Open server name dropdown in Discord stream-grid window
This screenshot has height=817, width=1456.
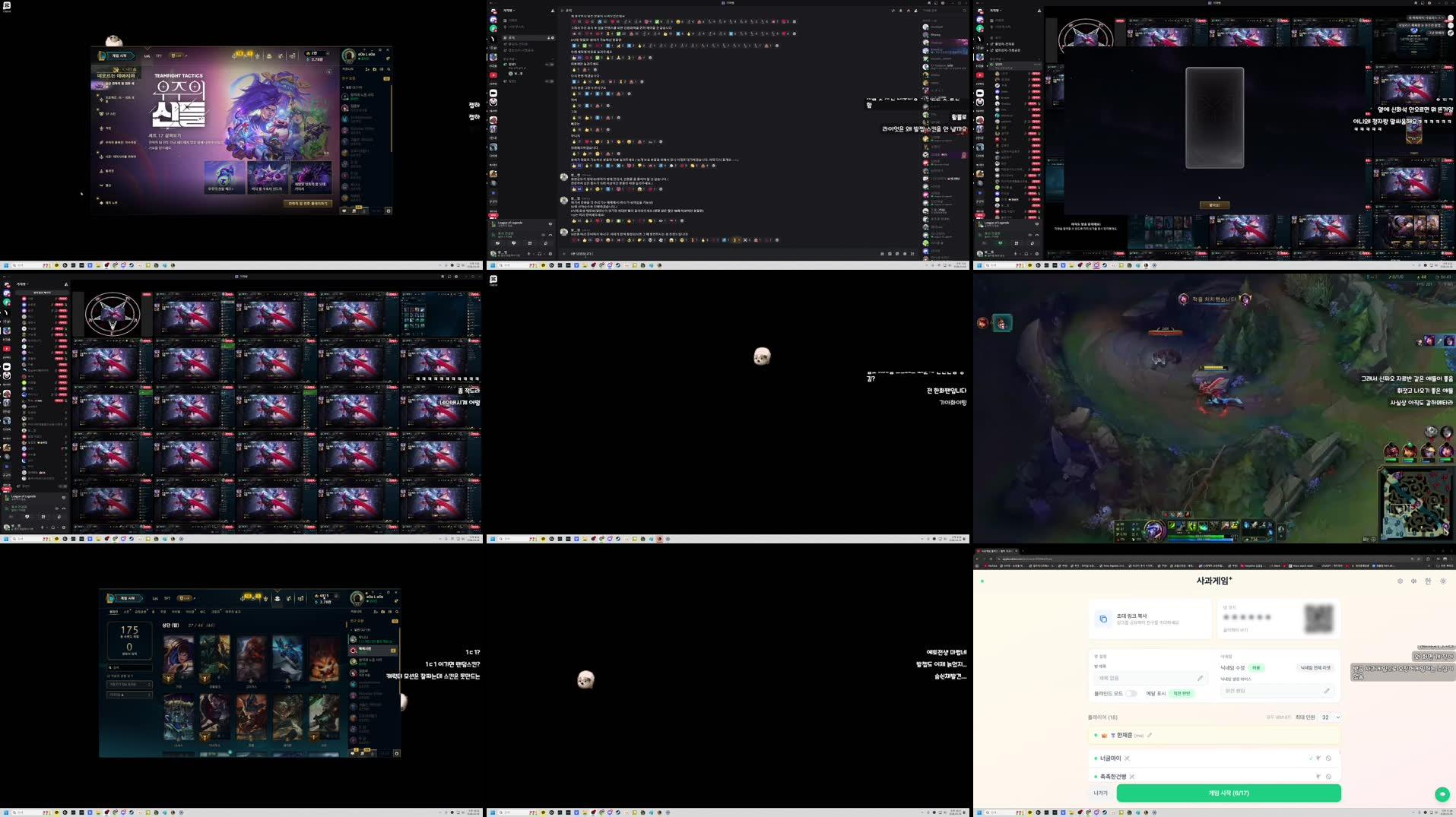pos(23,283)
